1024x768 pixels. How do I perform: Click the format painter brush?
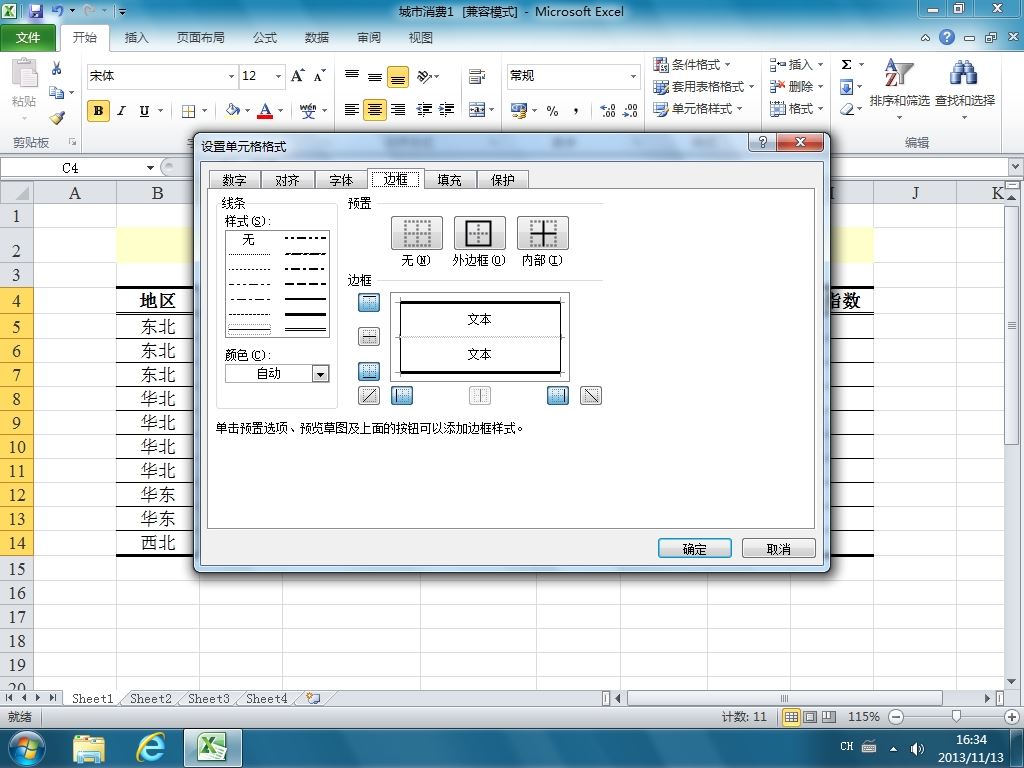[x=57, y=118]
